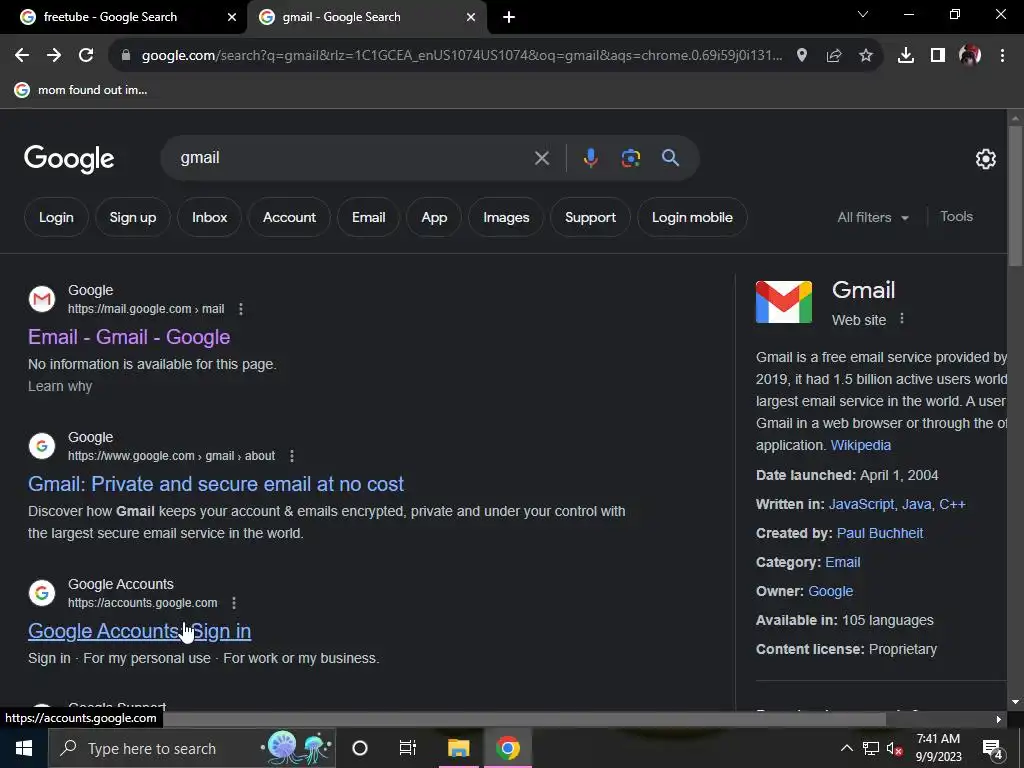
Task: Reload the current page
Action: (x=86, y=56)
